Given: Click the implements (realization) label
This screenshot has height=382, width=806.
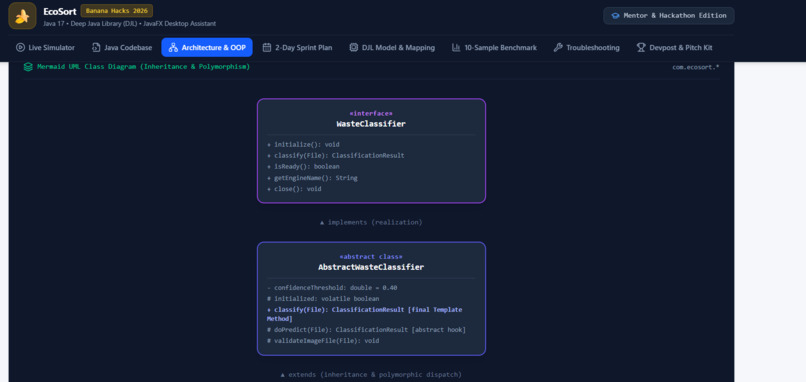Looking at the screenshot, I should 371,223.
